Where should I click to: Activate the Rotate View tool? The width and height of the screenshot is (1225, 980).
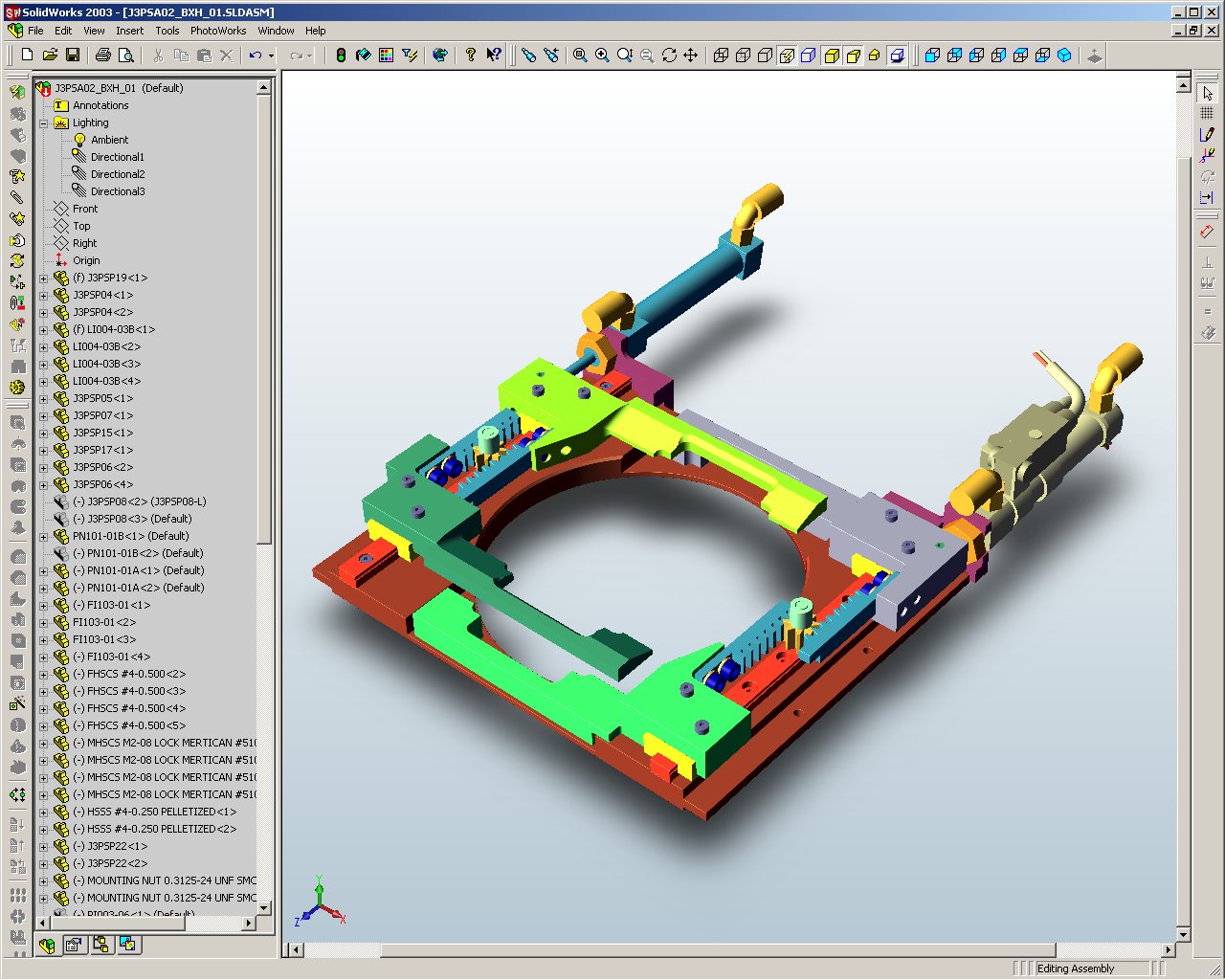click(669, 56)
